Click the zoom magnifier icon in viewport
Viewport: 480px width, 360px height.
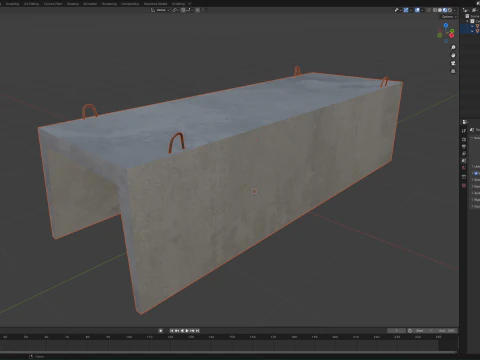(x=453, y=47)
